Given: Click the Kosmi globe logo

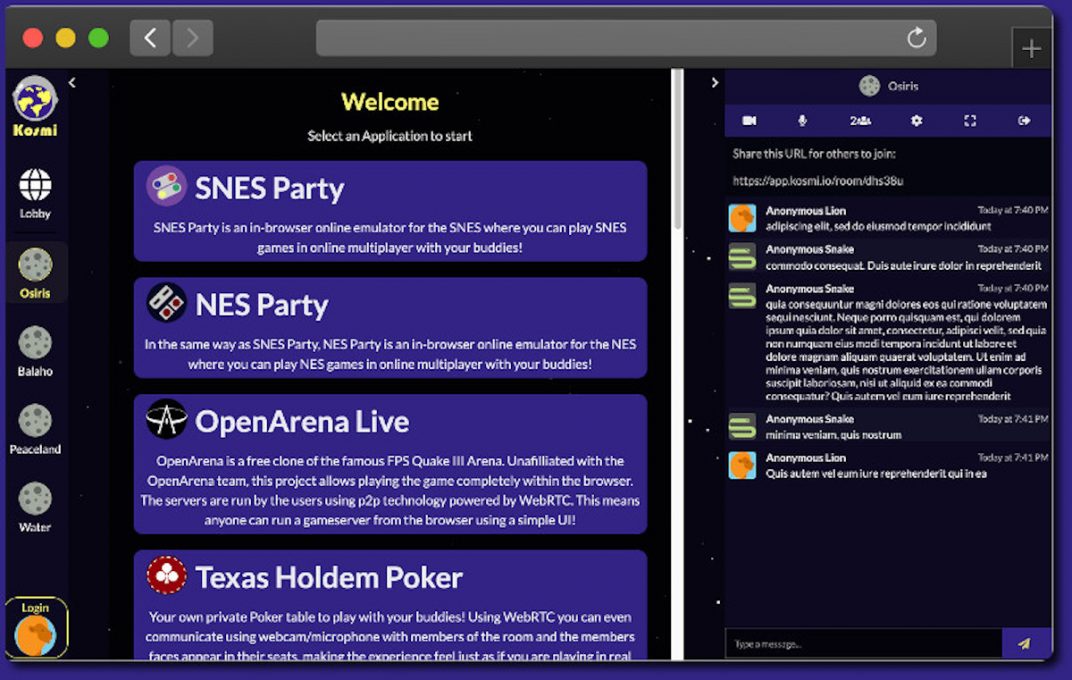Looking at the screenshot, I should [35, 100].
